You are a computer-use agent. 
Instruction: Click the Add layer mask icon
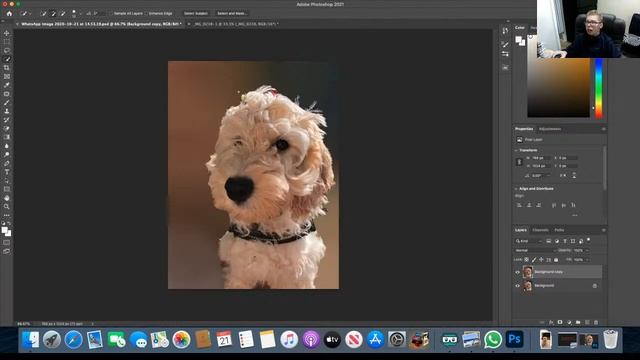point(560,322)
